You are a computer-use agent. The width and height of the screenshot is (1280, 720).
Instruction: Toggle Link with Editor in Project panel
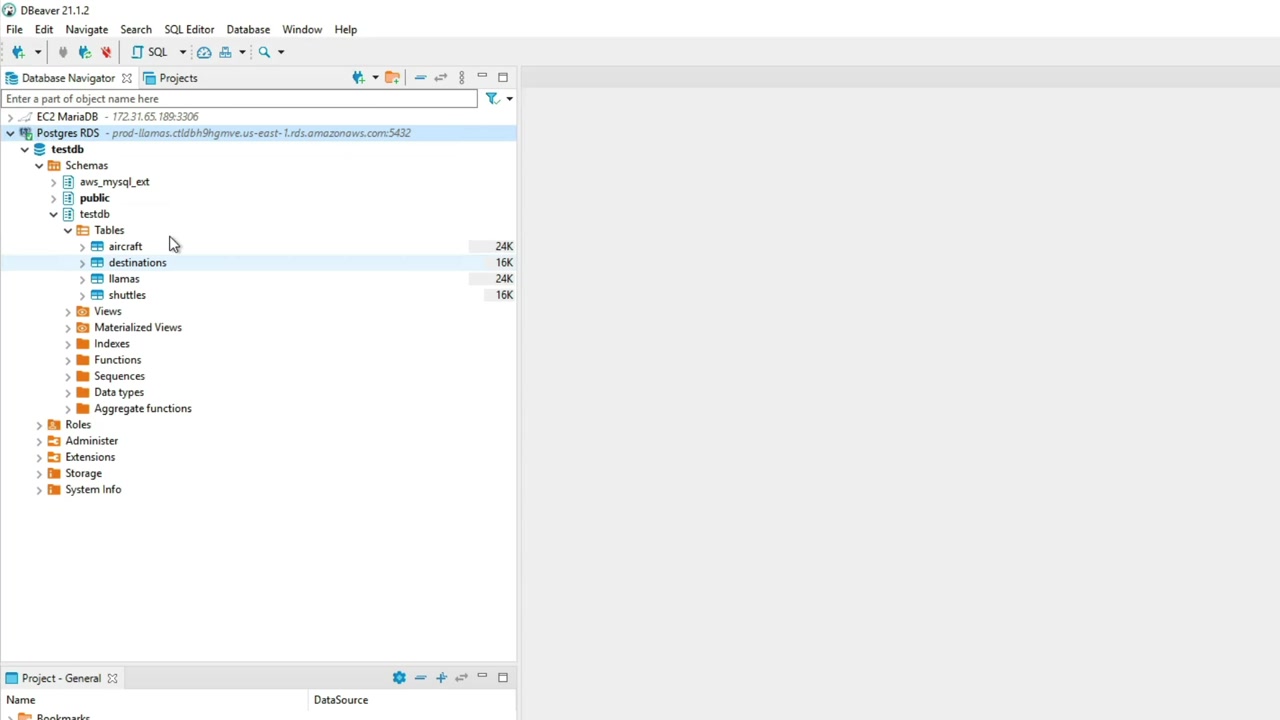461,678
